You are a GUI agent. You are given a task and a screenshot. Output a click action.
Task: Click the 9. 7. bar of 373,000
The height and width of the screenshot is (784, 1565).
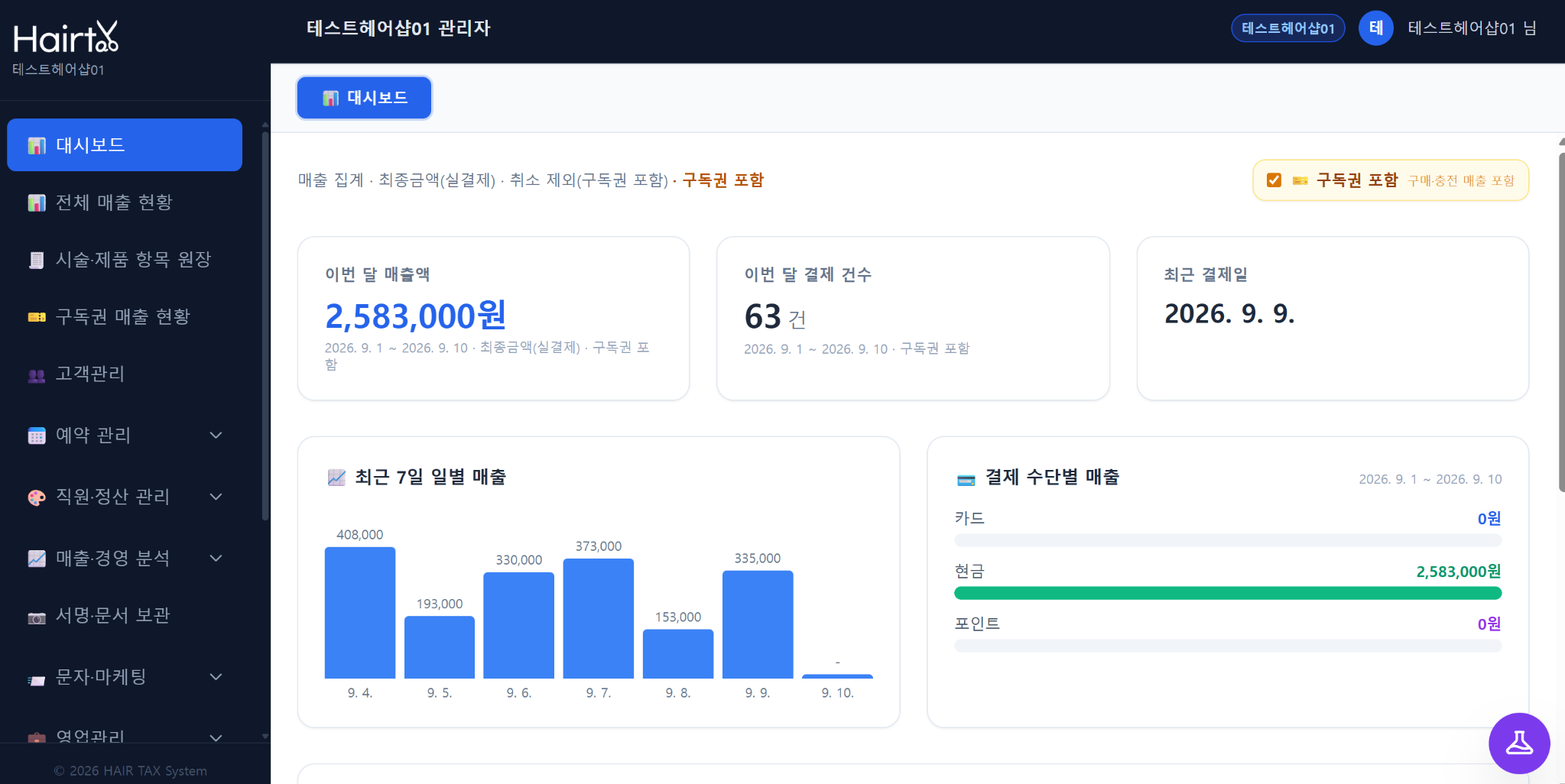coord(599,619)
